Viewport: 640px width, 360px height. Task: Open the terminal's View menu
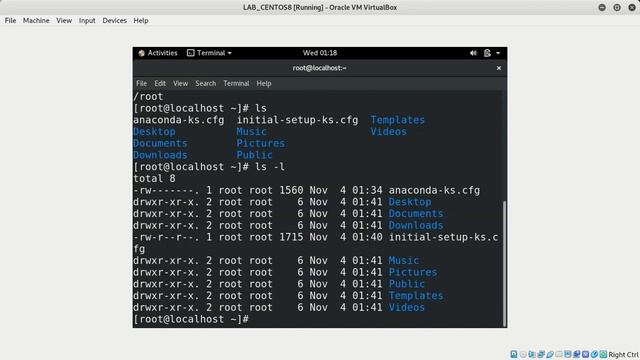click(180, 83)
